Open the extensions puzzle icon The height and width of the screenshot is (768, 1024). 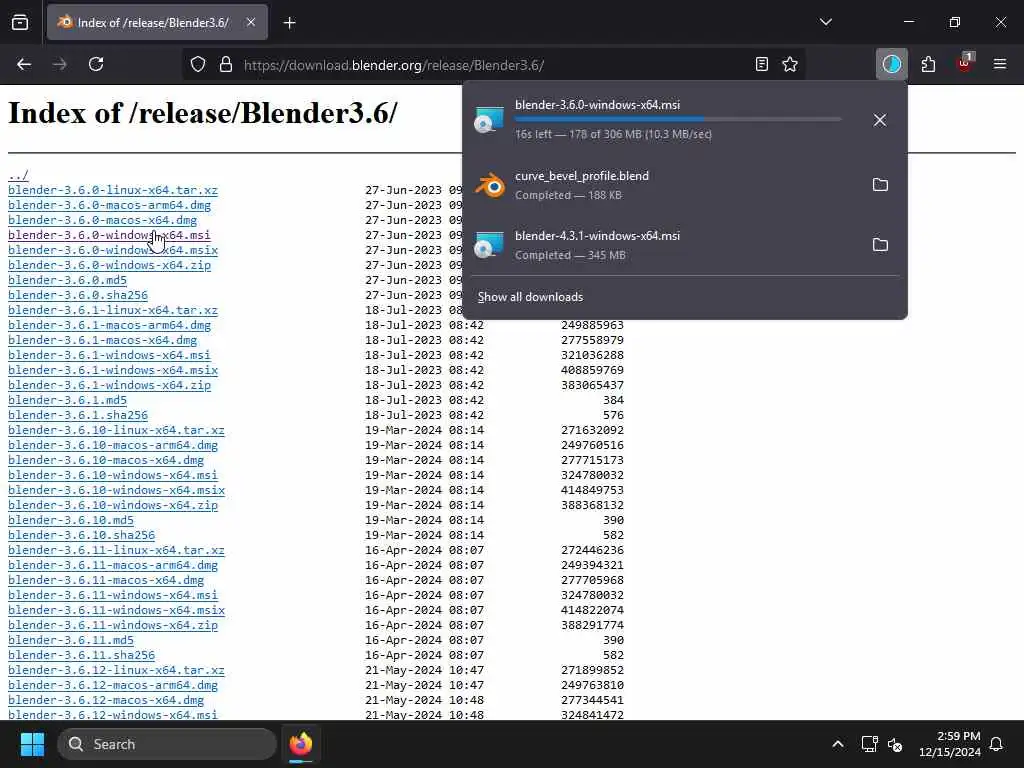[928, 64]
